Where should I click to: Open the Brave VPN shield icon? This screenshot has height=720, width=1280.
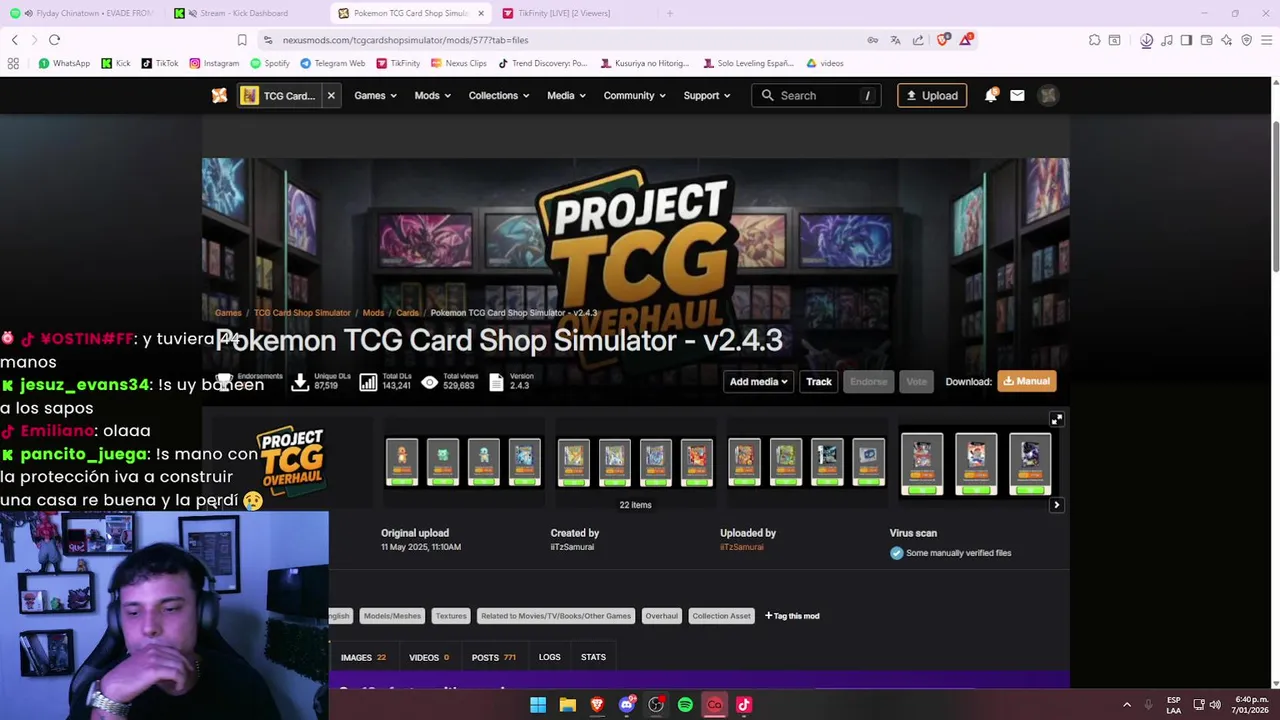point(1246,40)
